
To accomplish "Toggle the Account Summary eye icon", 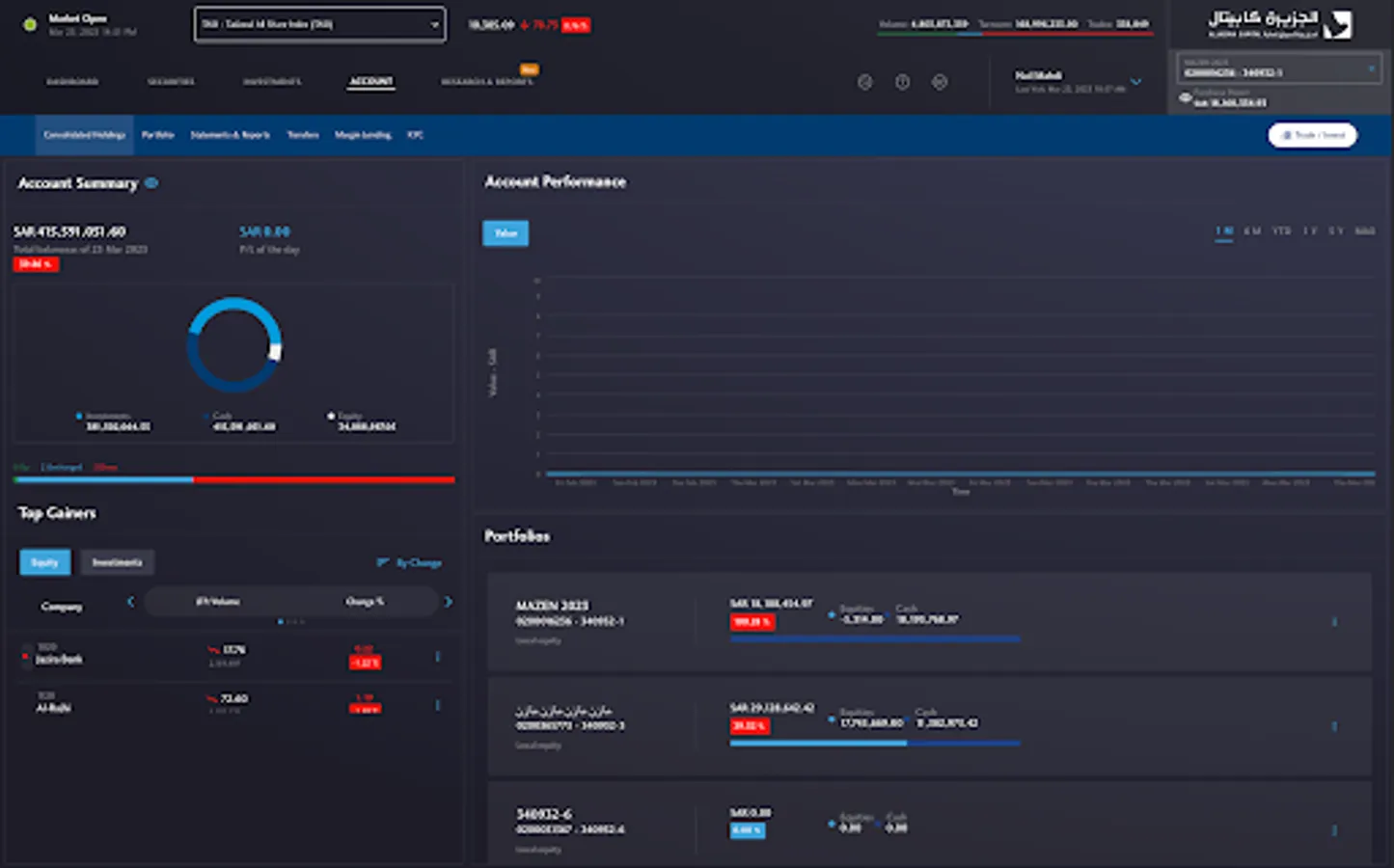I will coord(151,183).
